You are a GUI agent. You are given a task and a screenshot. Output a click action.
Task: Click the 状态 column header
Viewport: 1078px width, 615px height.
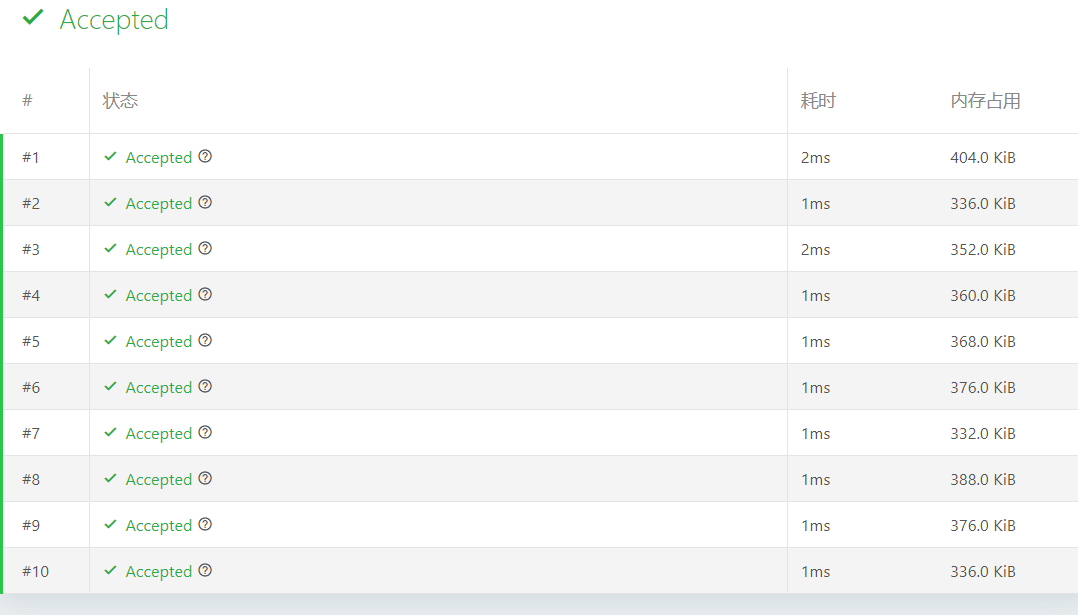point(120,101)
